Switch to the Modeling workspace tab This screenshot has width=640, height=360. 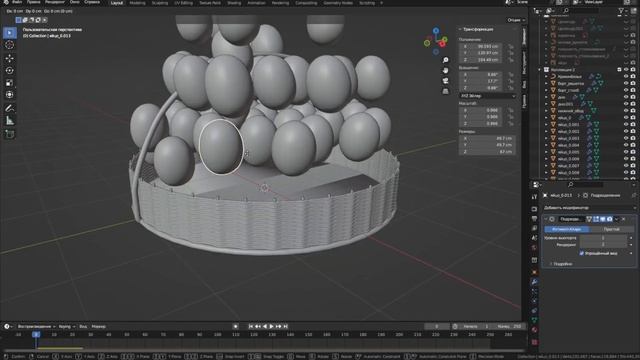tap(137, 3)
